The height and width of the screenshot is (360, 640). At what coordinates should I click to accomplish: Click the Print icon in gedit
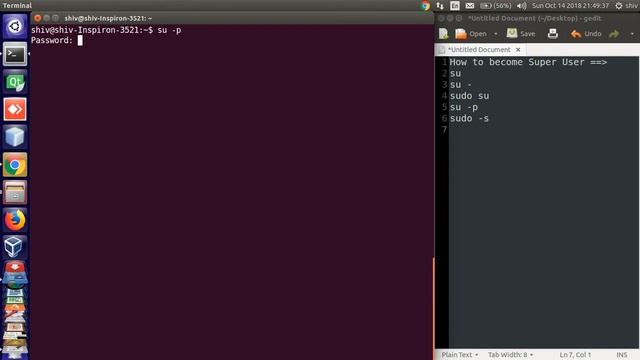553,33
